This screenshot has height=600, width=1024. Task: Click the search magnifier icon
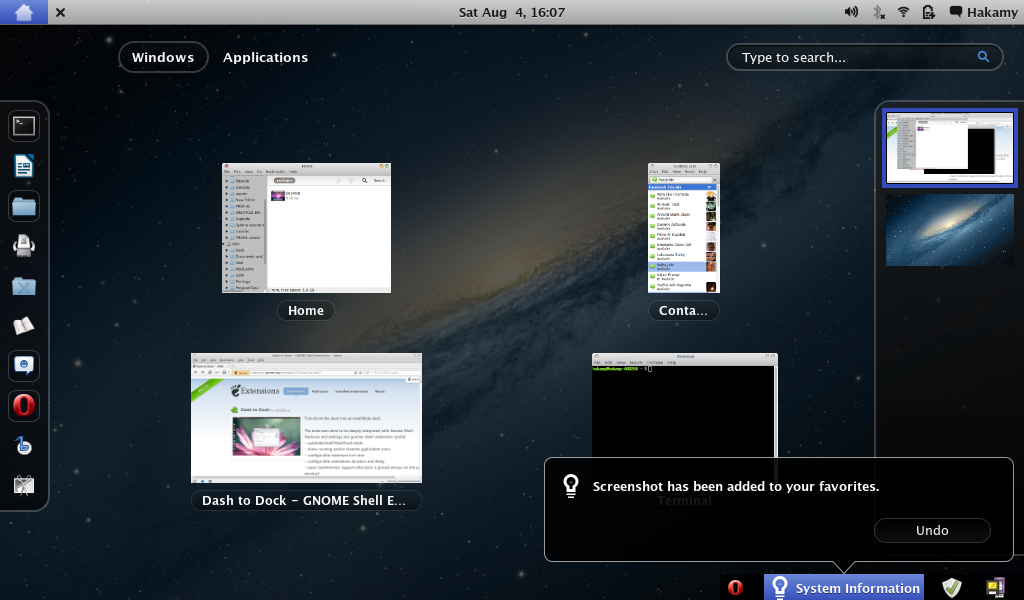pyautogui.click(x=983, y=56)
